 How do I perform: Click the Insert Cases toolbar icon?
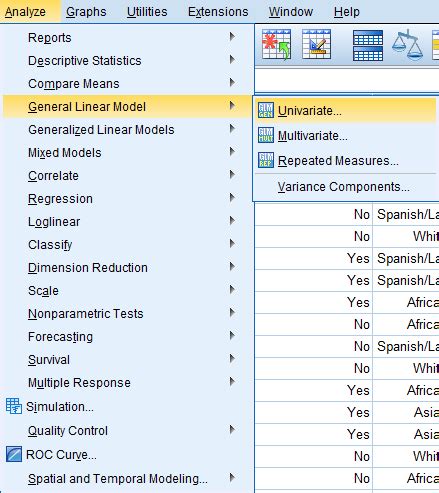(x=276, y=45)
